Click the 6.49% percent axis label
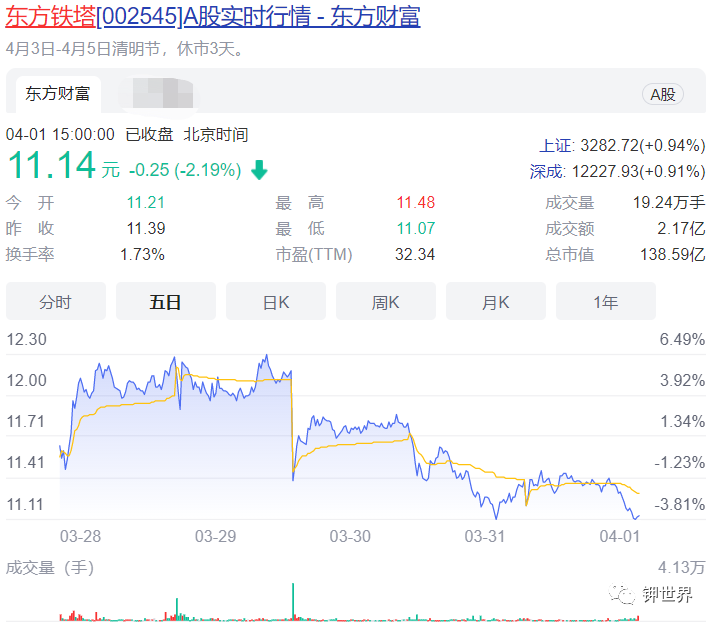This screenshot has width=715, height=625. click(x=682, y=340)
